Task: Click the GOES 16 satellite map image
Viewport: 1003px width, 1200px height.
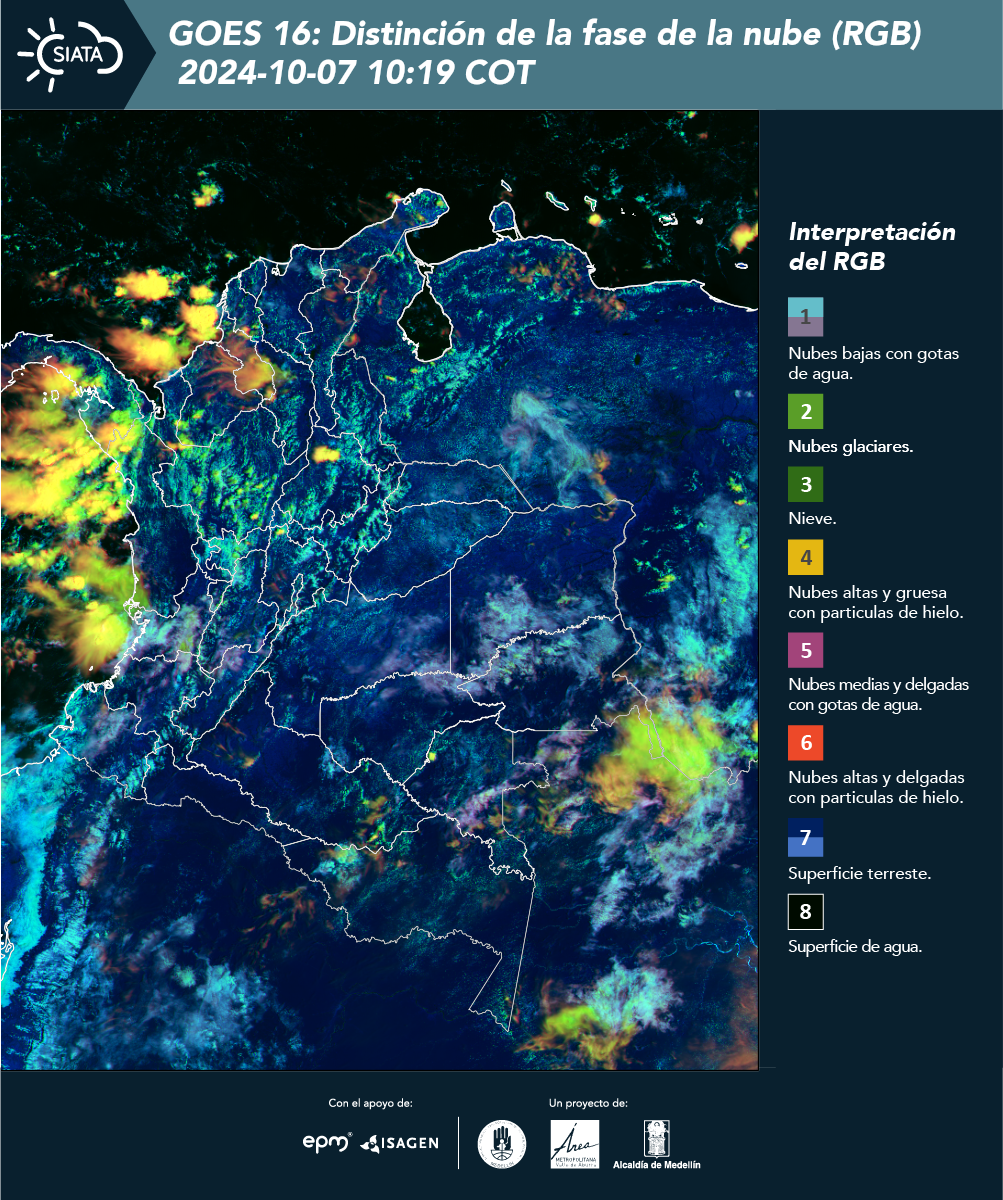Action: click(380, 590)
